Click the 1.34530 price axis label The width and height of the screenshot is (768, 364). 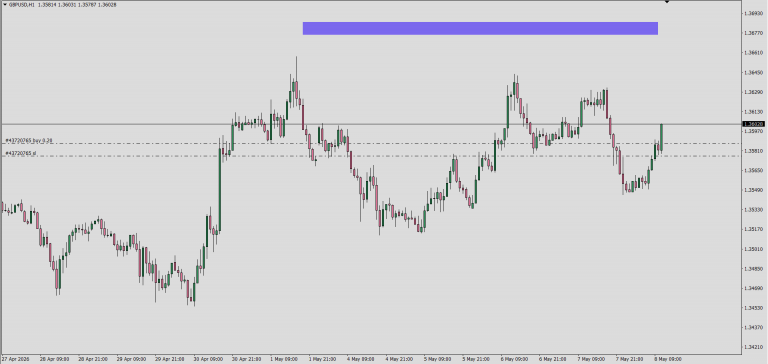pos(753,308)
